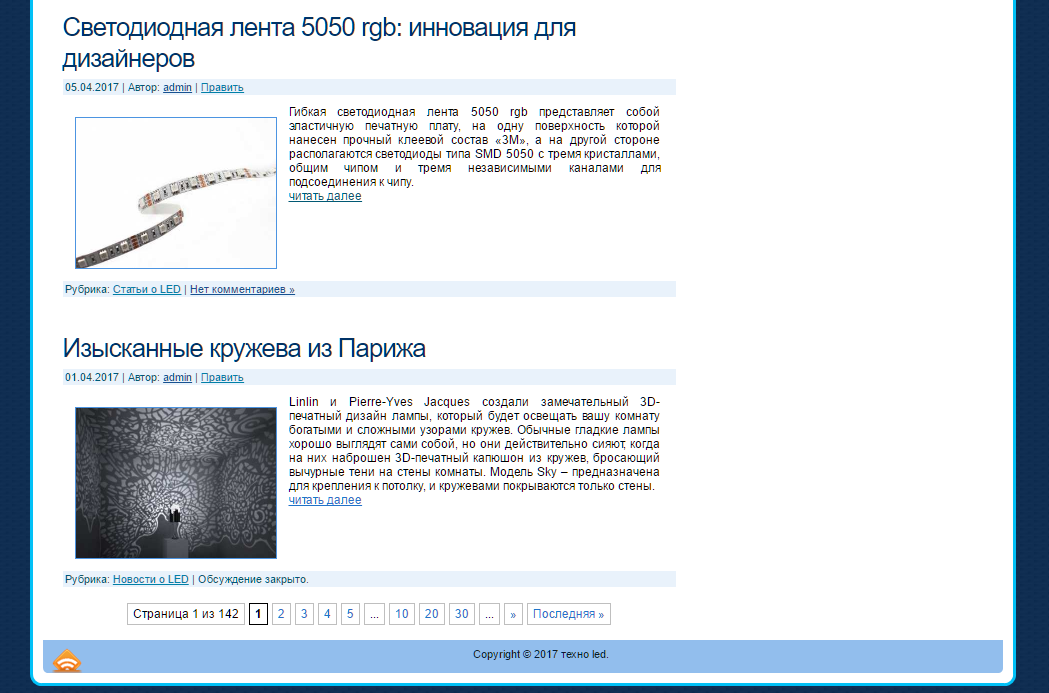The image size is (1049, 693).
Task: Click Обсуждение закрыто. text
Action: 254,579
